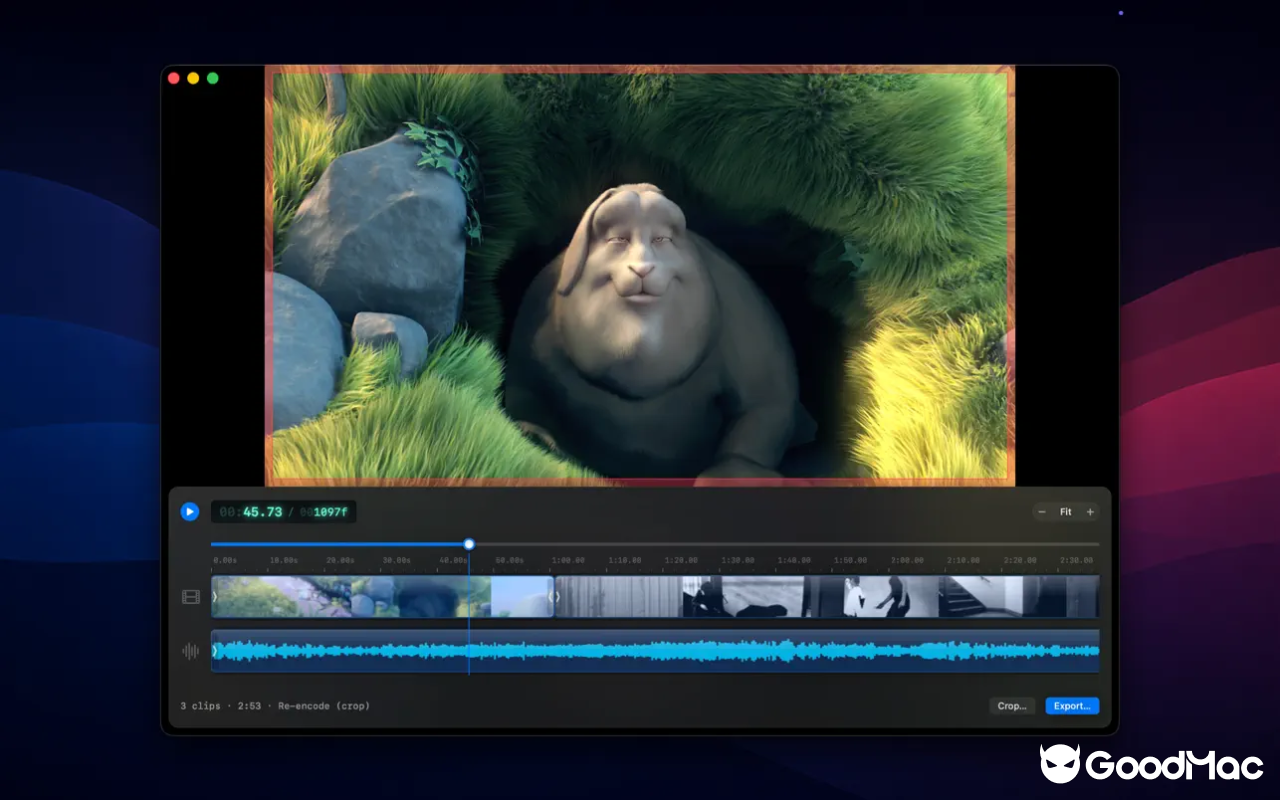Click the 1:30.00 mark on the ruler
This screenshot has width=1280, height=800.
click(739, 561)
